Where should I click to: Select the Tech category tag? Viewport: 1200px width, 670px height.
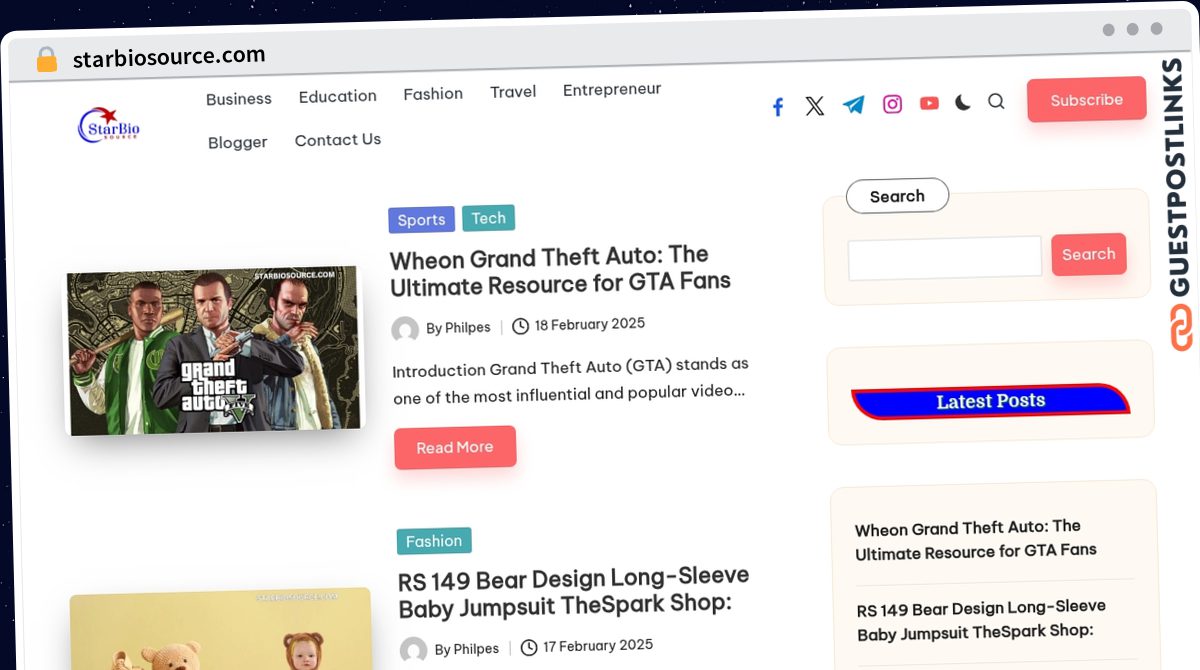click(489, 218)
